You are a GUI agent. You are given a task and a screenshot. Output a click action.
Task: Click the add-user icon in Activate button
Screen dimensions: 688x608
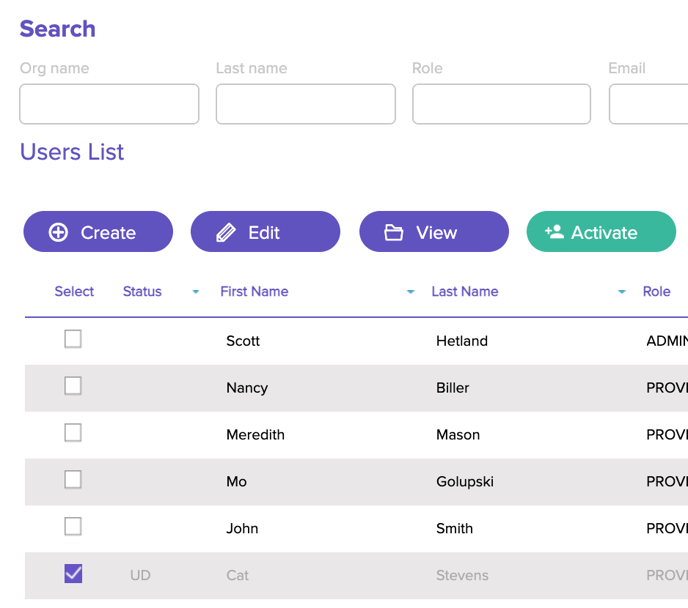coord(554,232)
